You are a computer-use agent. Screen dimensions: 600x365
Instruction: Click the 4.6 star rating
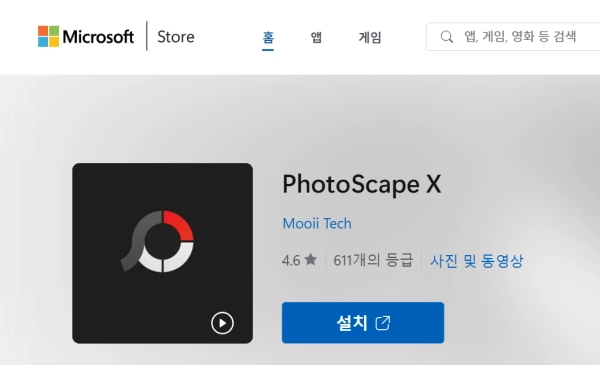tap(299, 260)
